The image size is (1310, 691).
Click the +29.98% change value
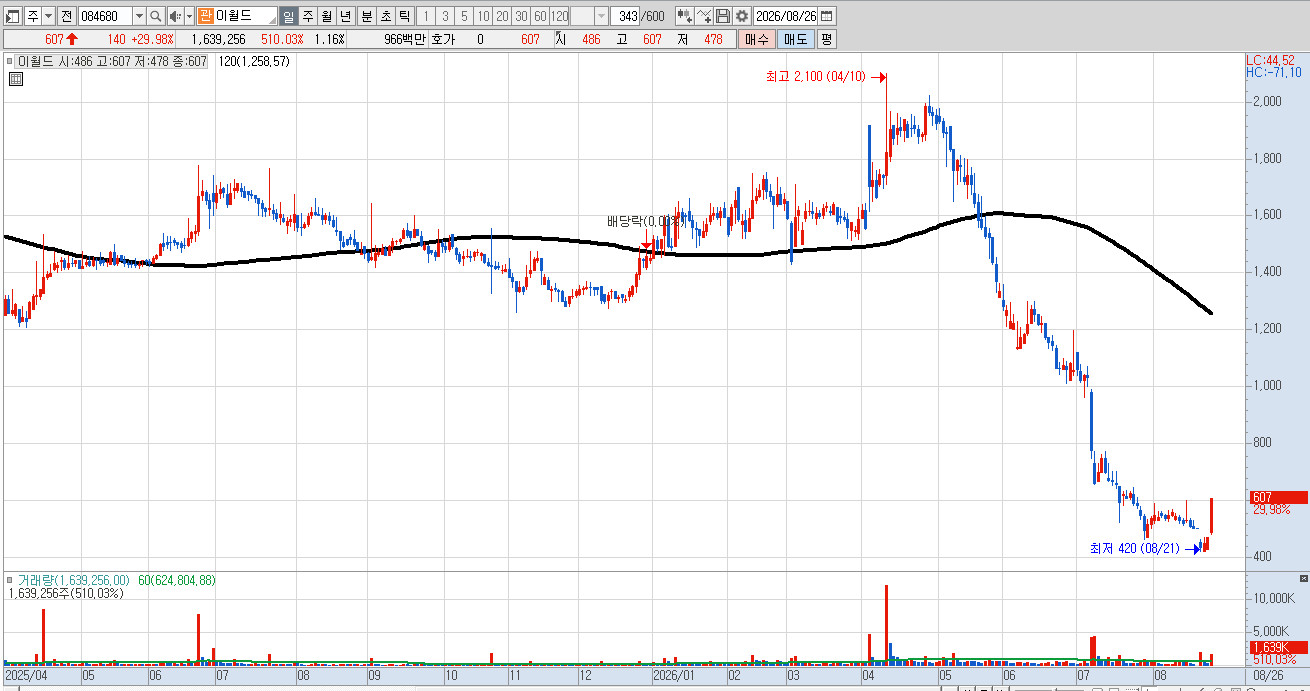[x=153, y=39]
